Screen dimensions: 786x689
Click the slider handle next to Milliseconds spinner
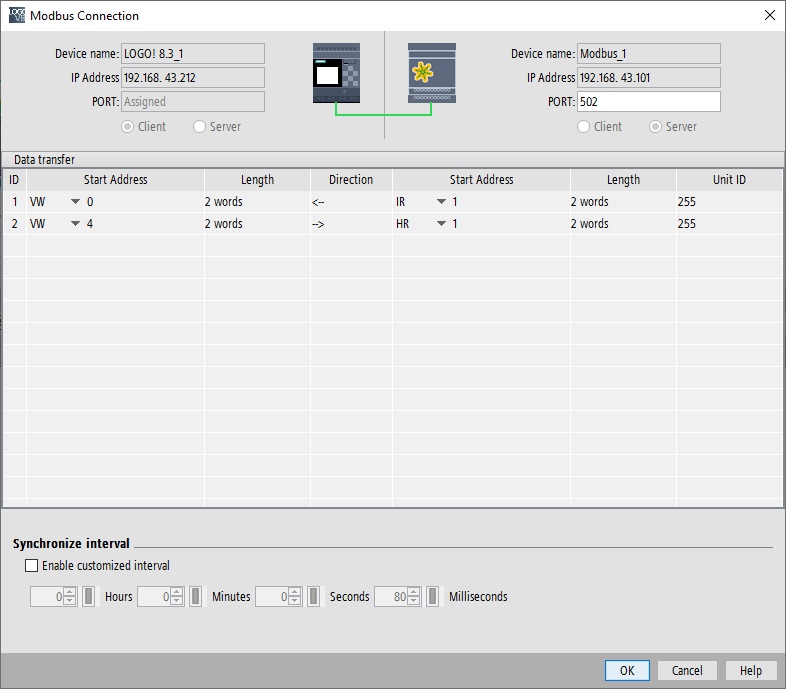(x=432, y=596)
